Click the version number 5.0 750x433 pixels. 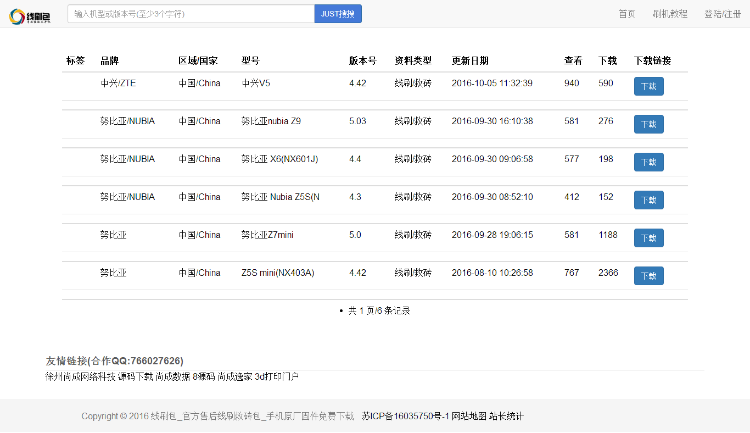[x=355, y=235]
